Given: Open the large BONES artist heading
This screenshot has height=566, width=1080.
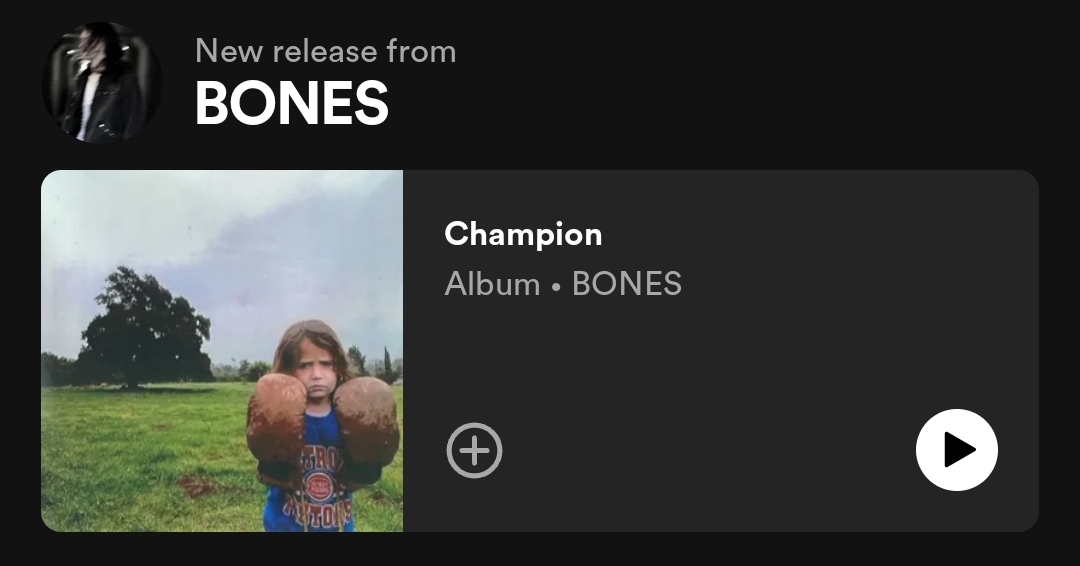Looking at the screenshot, I should (x=292, y=103).
